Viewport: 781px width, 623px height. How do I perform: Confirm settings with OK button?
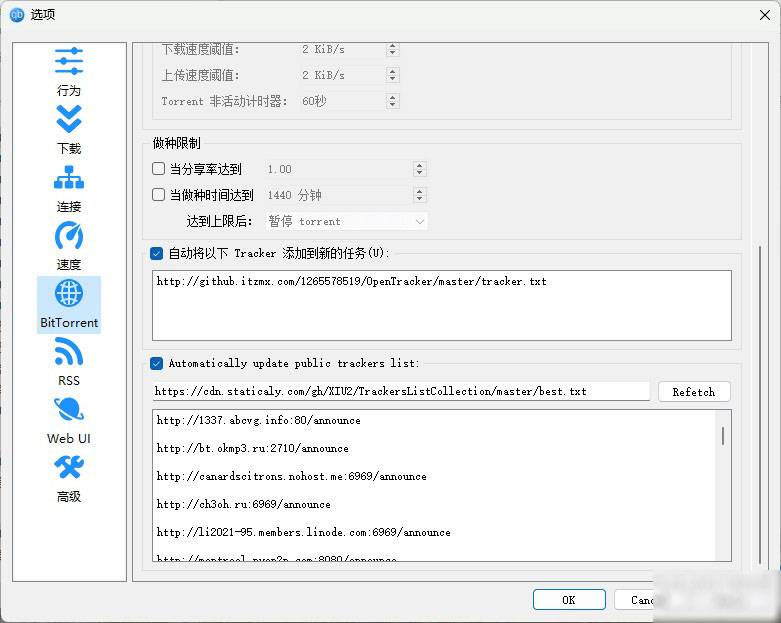click(569, 600)
